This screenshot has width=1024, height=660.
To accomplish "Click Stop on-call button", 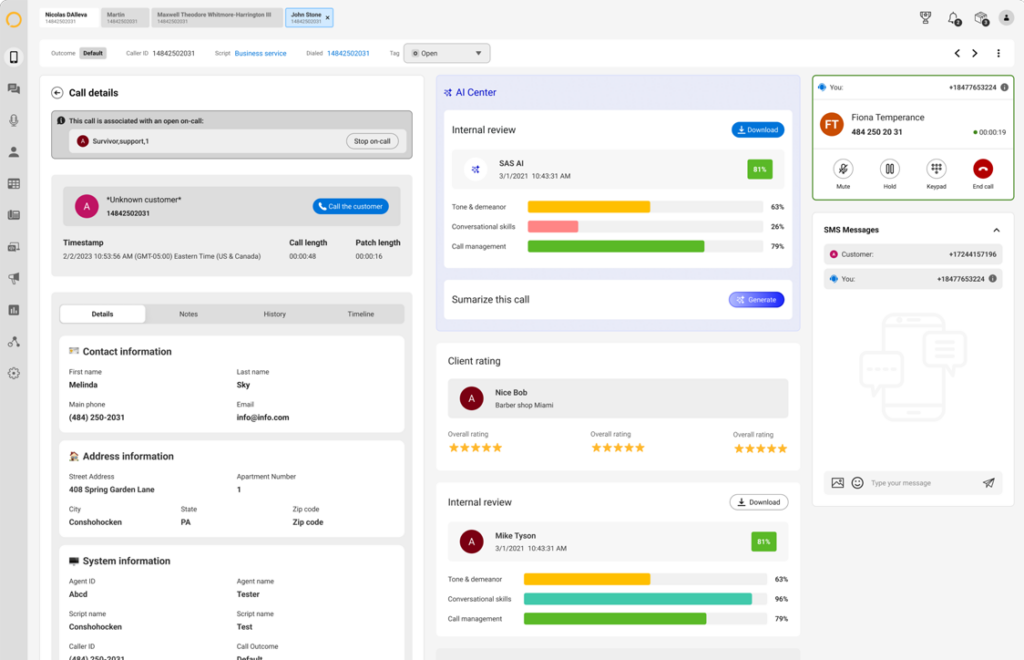I will pyautogui.click(x=372, y=141).
